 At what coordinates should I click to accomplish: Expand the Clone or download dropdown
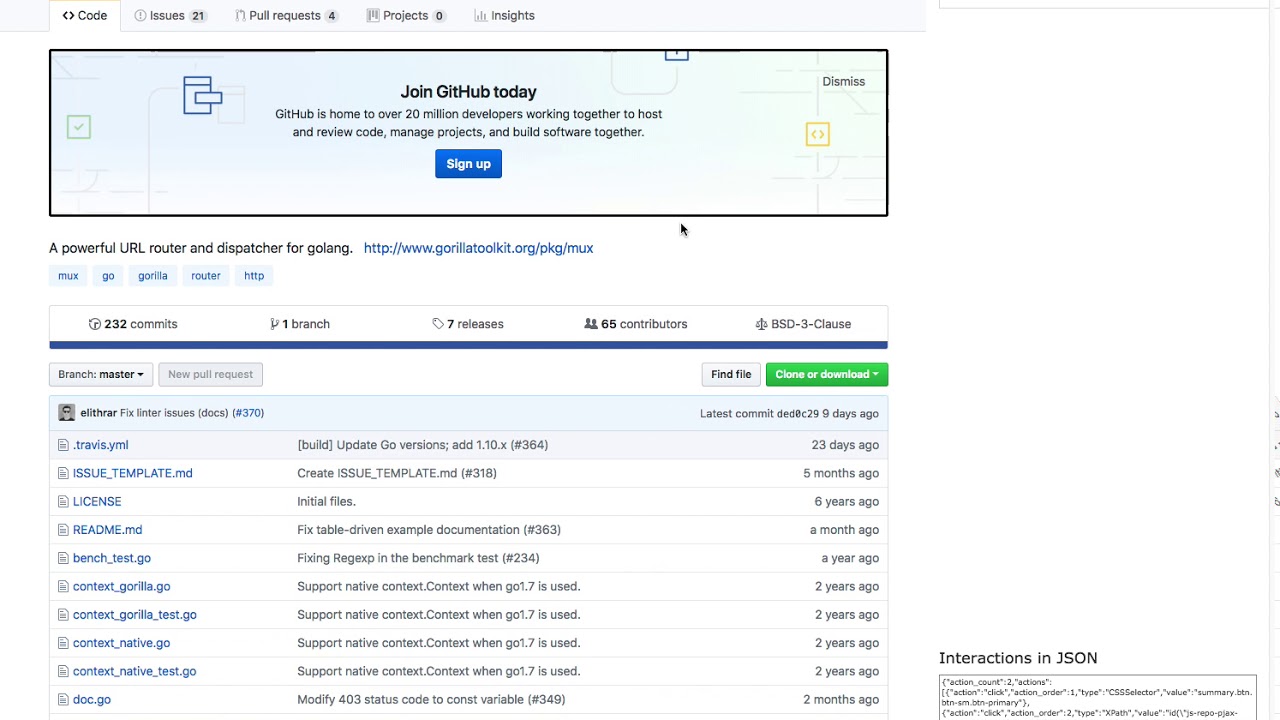(827, 374)
